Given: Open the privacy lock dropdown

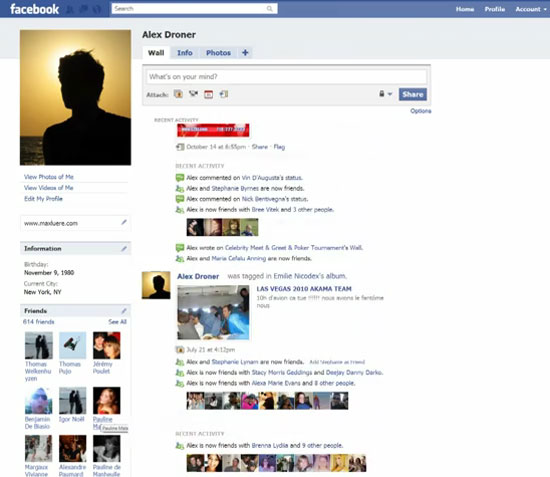Looking at the screenshot, I should 385,94.
